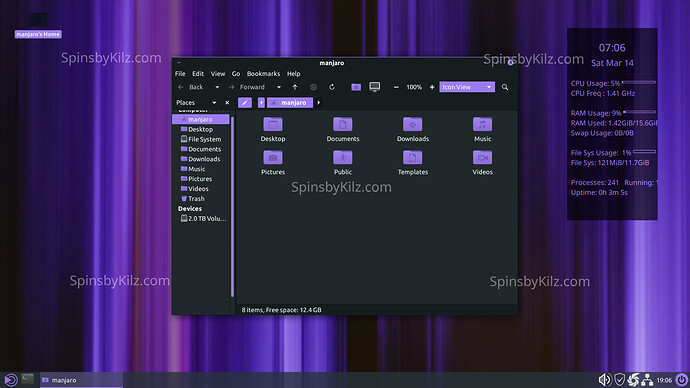Open the Downloads folder icon
690x388 pixels.
click(412, 124)
